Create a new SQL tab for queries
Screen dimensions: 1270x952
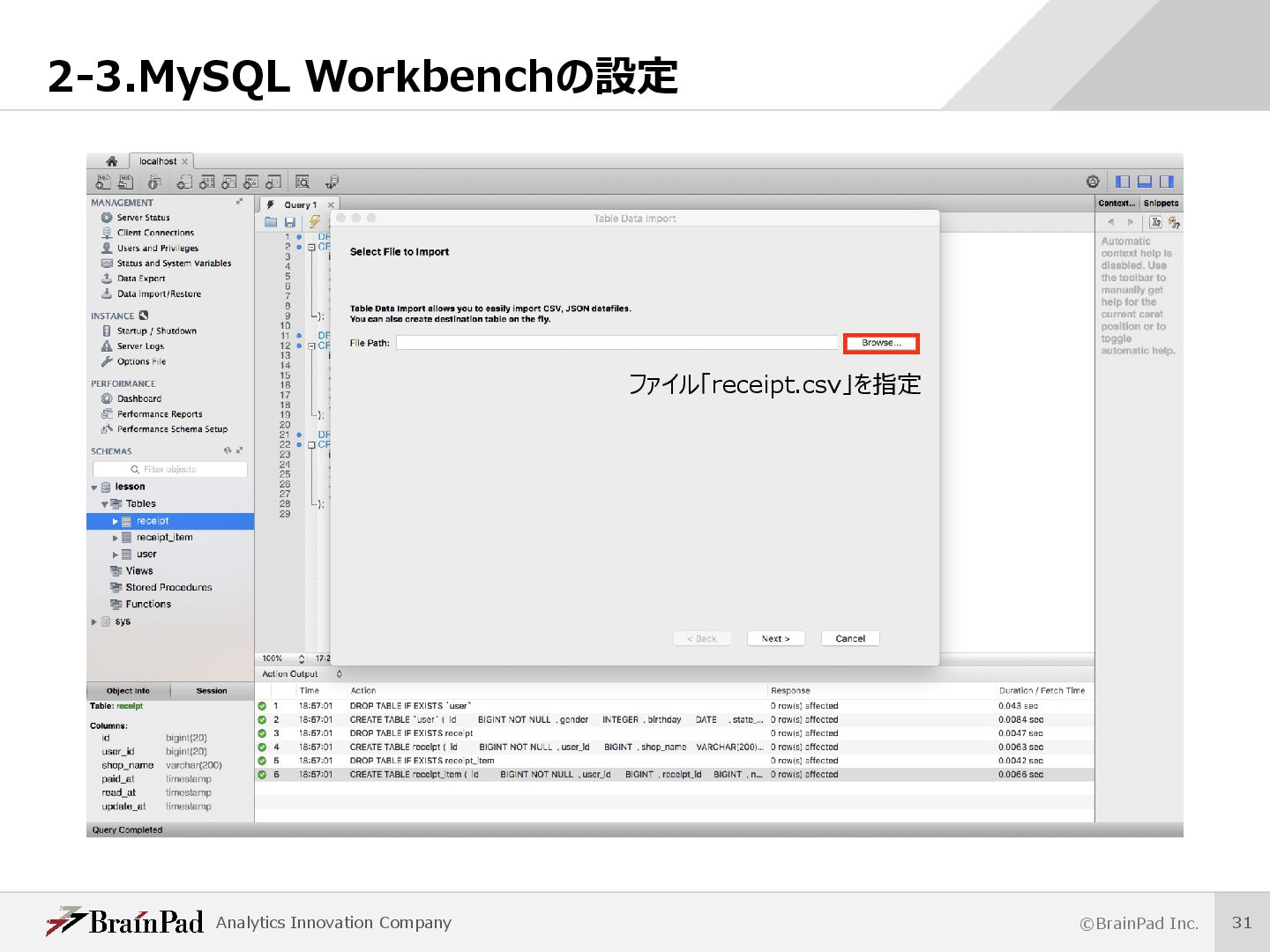(x=103, y=182)
